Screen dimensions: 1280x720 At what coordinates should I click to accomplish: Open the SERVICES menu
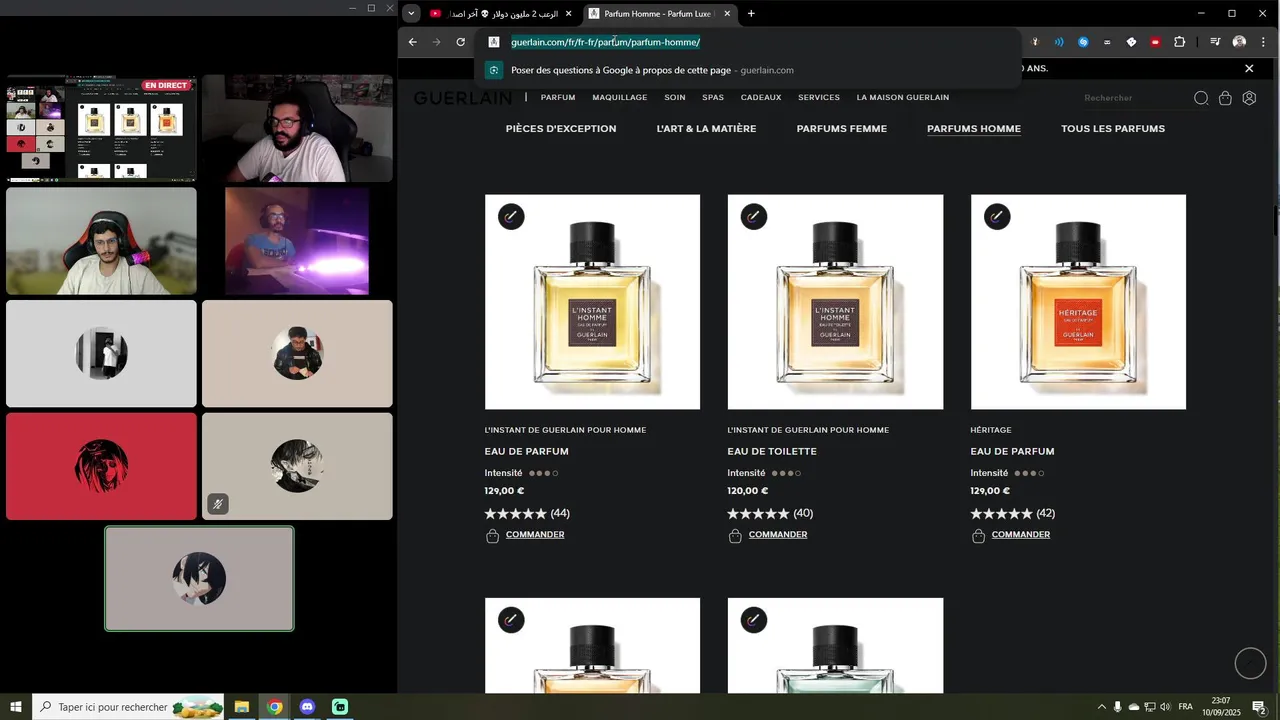819,98
